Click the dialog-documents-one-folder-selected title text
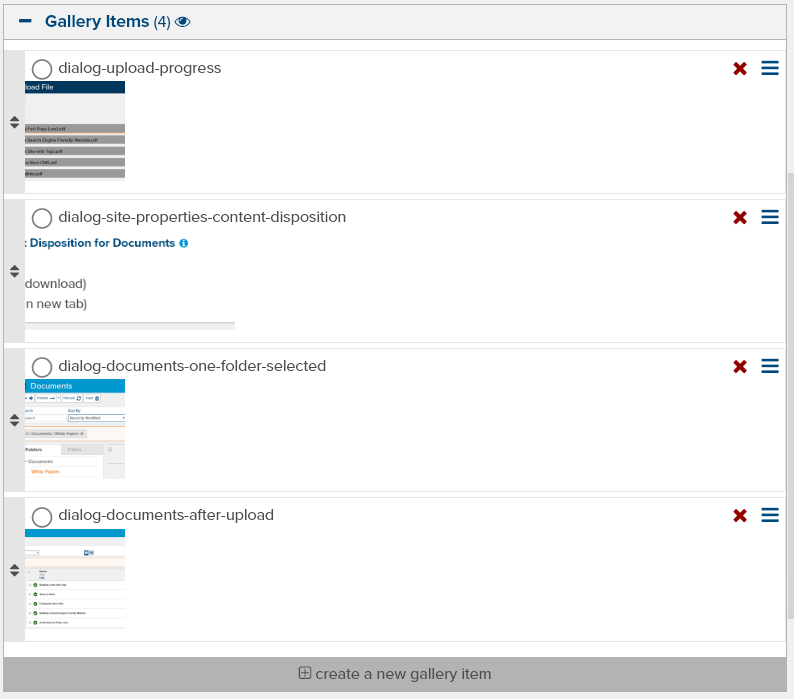 192,366
